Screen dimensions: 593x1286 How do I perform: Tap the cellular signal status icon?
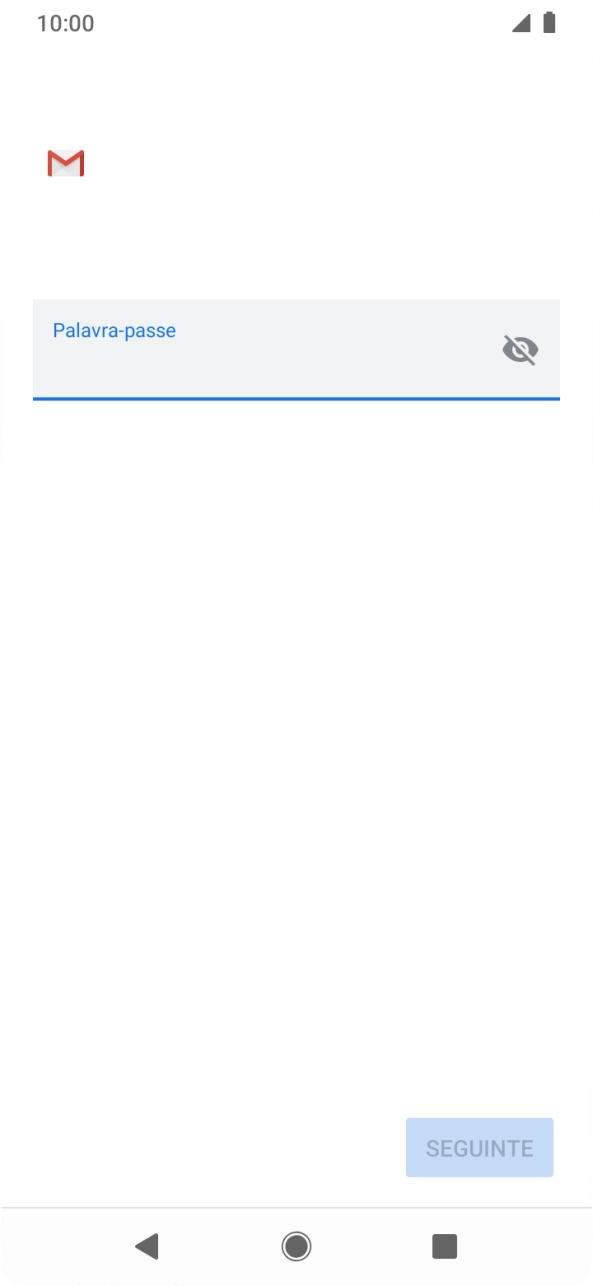521,23
